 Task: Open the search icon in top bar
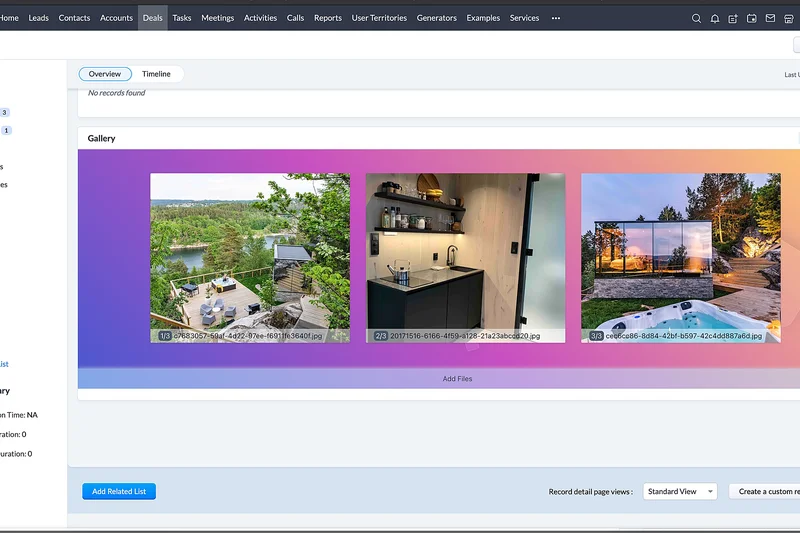(696, 18)
